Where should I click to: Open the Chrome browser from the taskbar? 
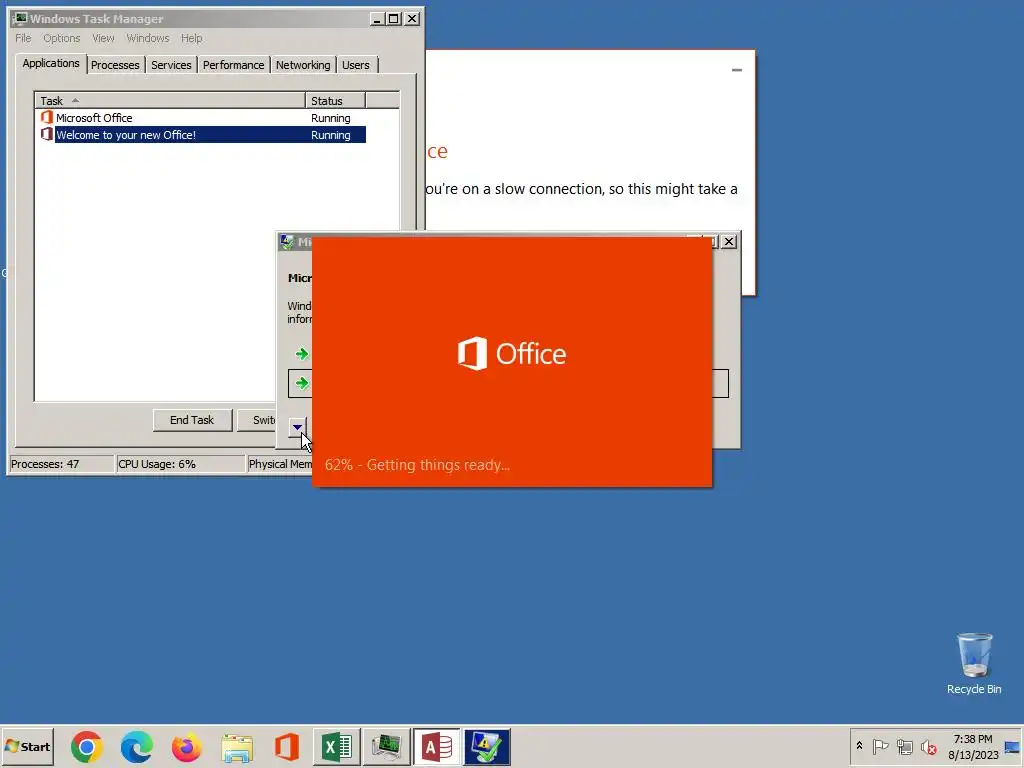point(86,746)
